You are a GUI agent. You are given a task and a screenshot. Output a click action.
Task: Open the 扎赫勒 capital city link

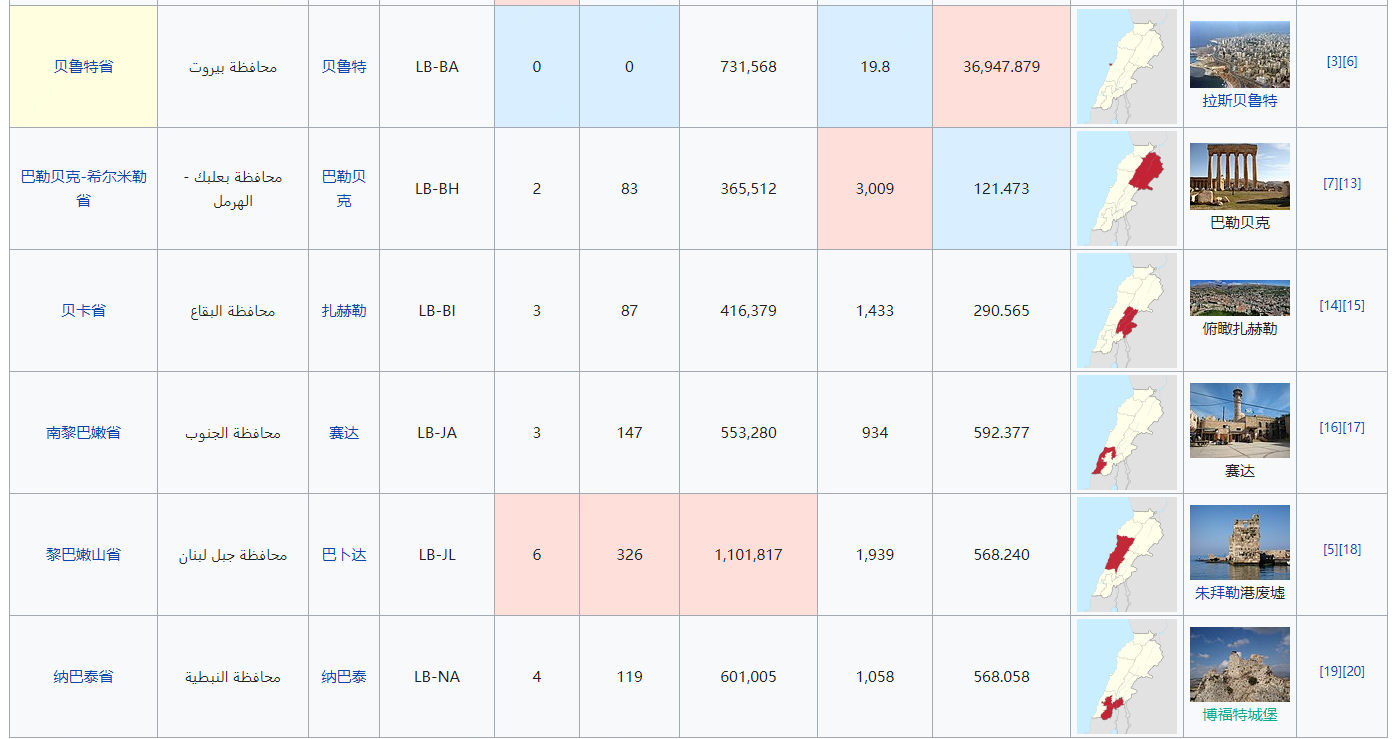point(344,311)
